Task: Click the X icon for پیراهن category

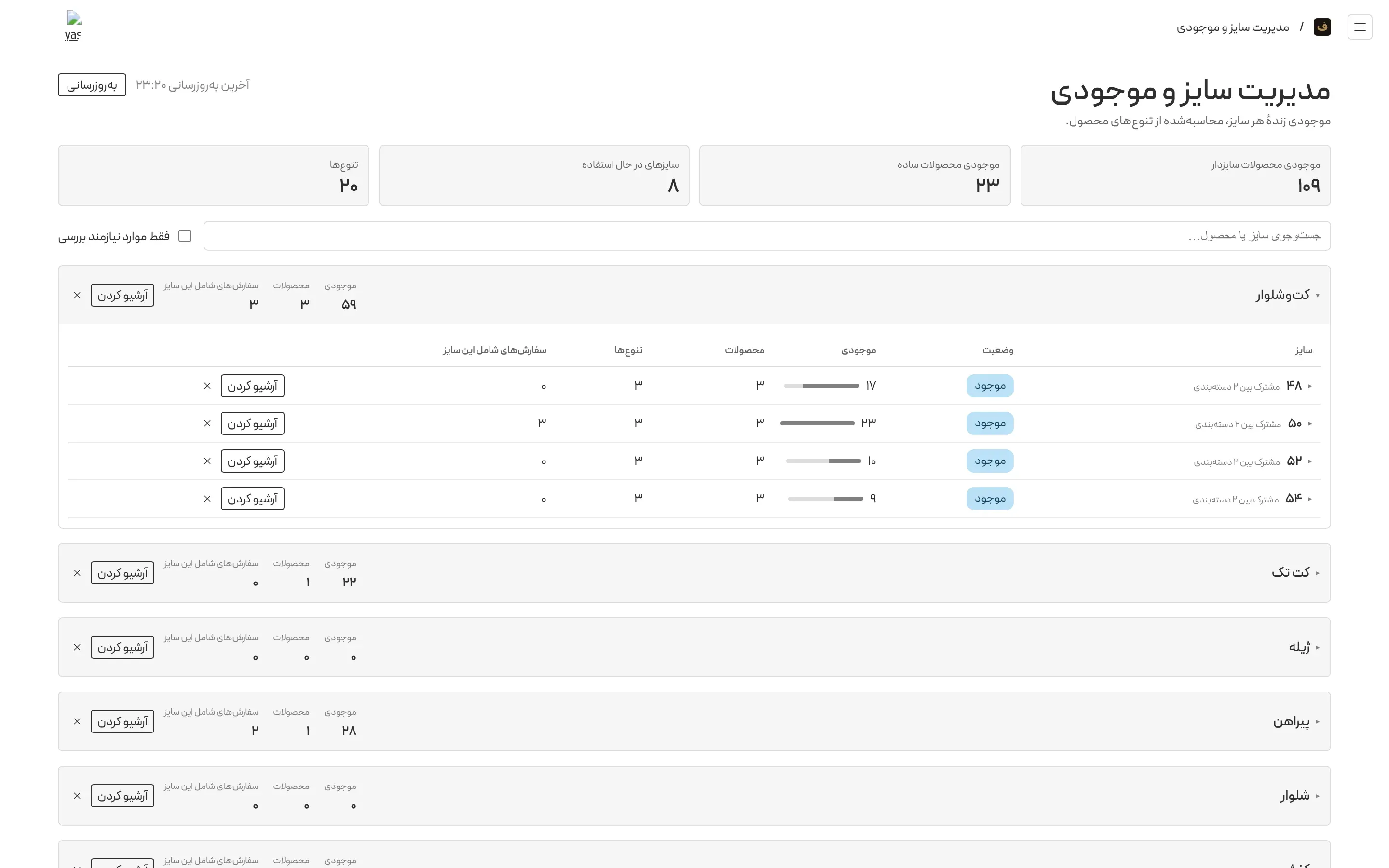Action: click(77, 721)
